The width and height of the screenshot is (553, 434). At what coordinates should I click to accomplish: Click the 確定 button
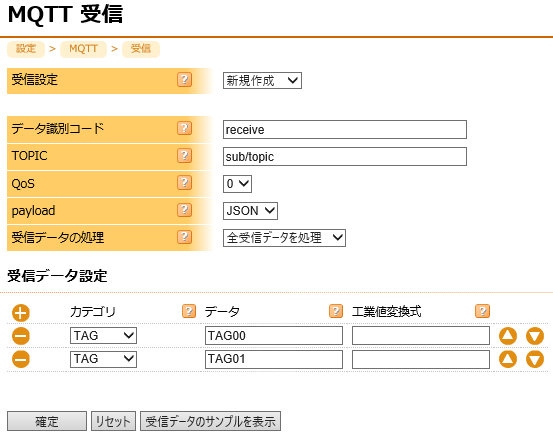pyautogui.click(x=47, y=421)
